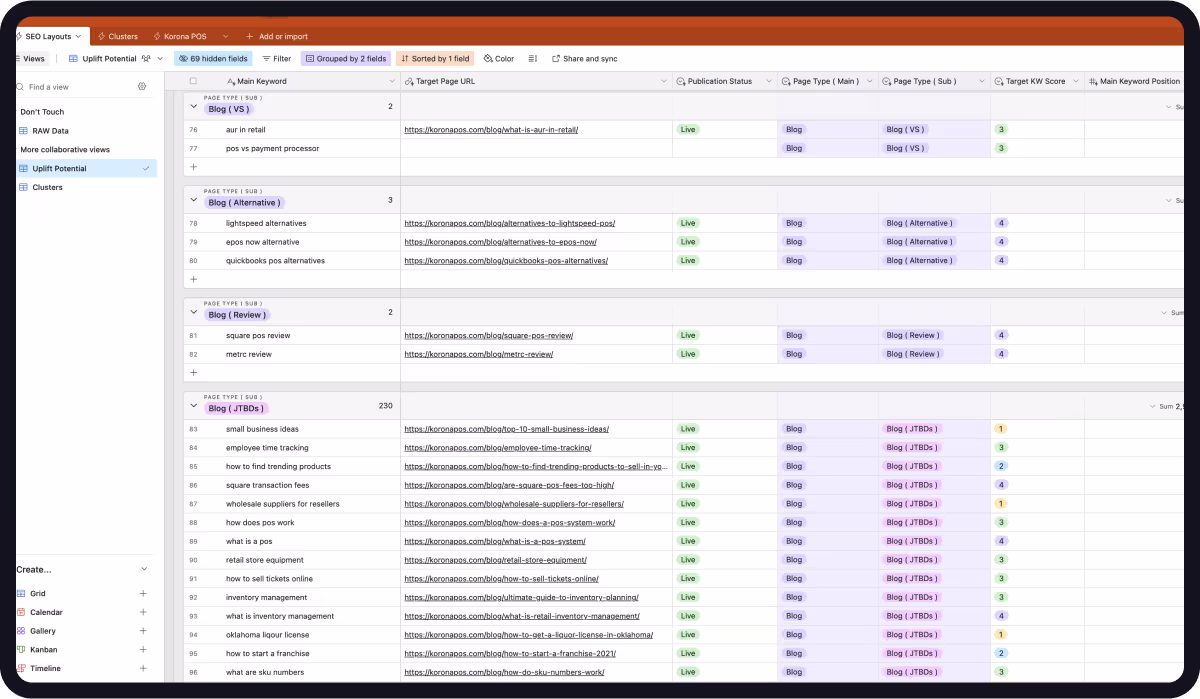Click the row height icon
Viewport: 1200px width, 699px height.
point(532,59)
